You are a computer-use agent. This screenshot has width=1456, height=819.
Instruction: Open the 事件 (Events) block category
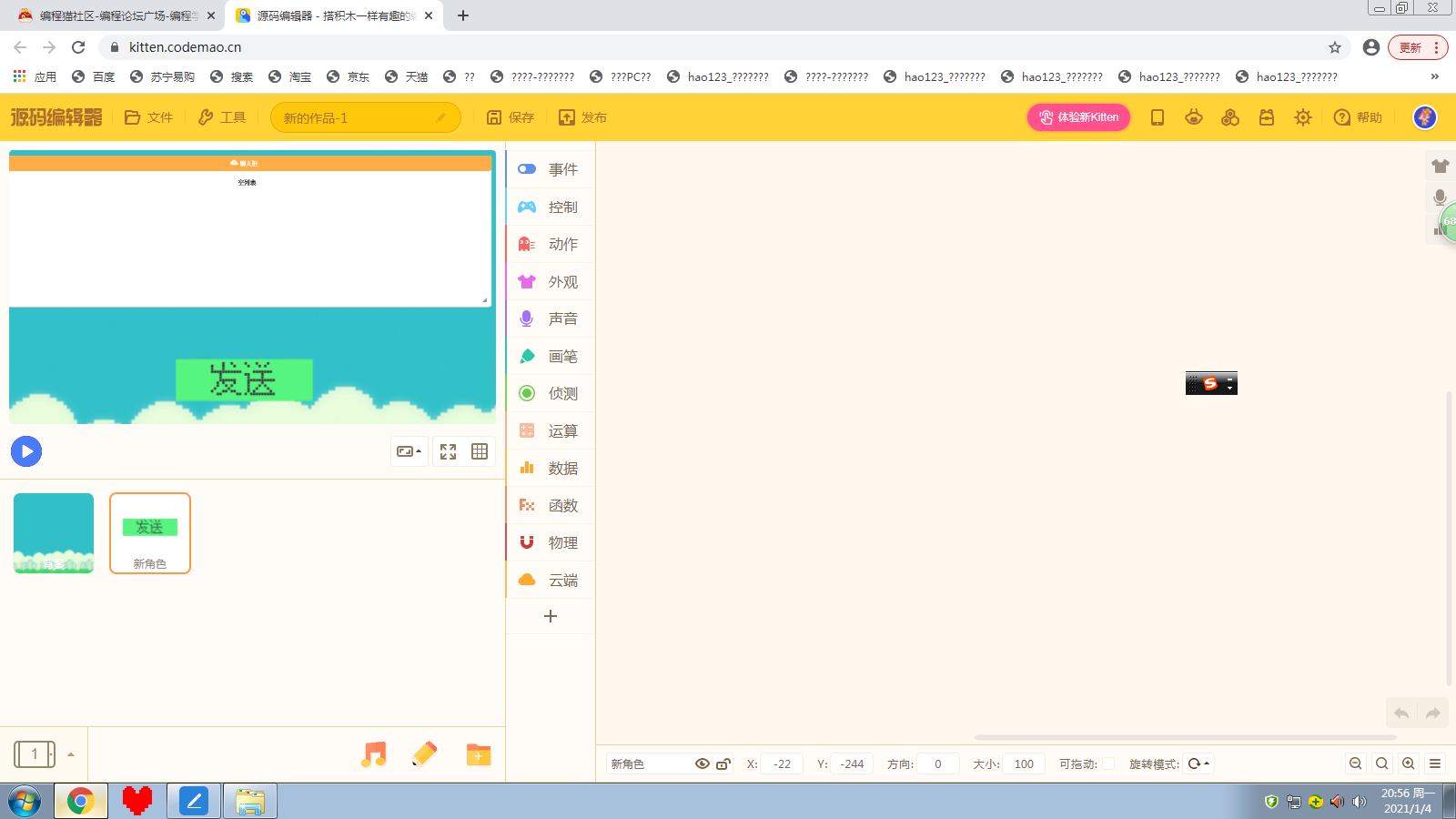coord(551,169)
